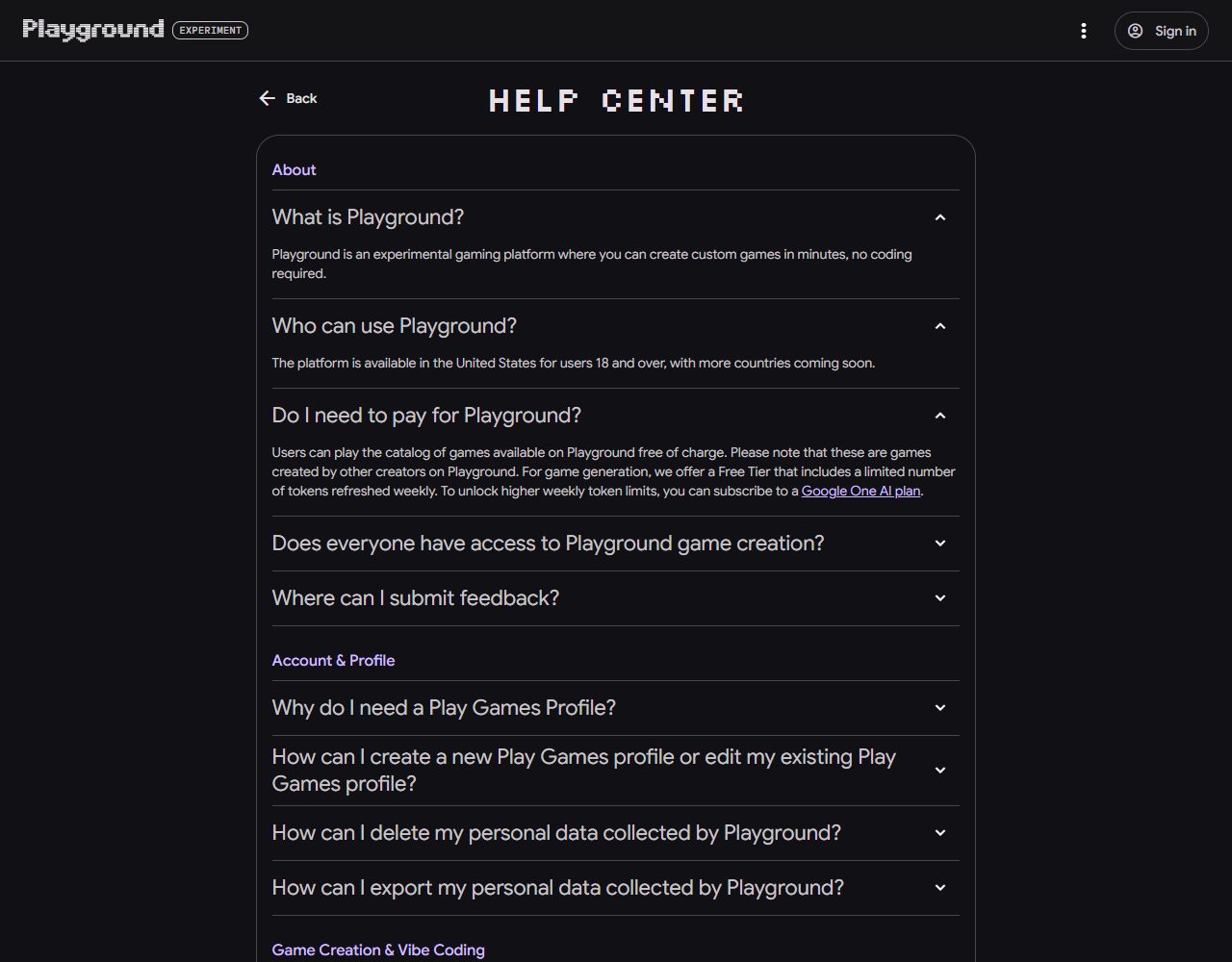
Task: Click the back arrow icon
Action: (268, 98)
